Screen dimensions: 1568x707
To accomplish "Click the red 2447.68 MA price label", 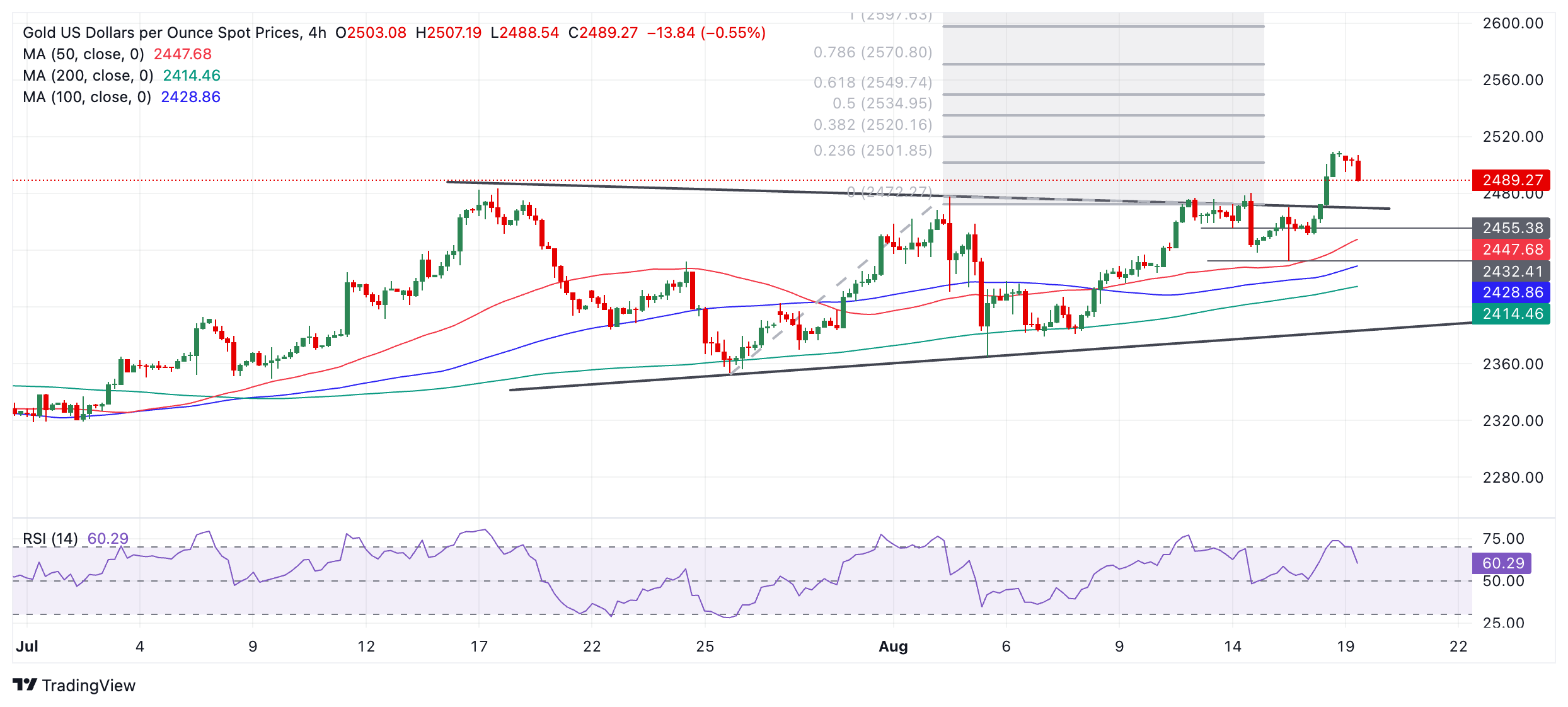I will point(1511,250).
